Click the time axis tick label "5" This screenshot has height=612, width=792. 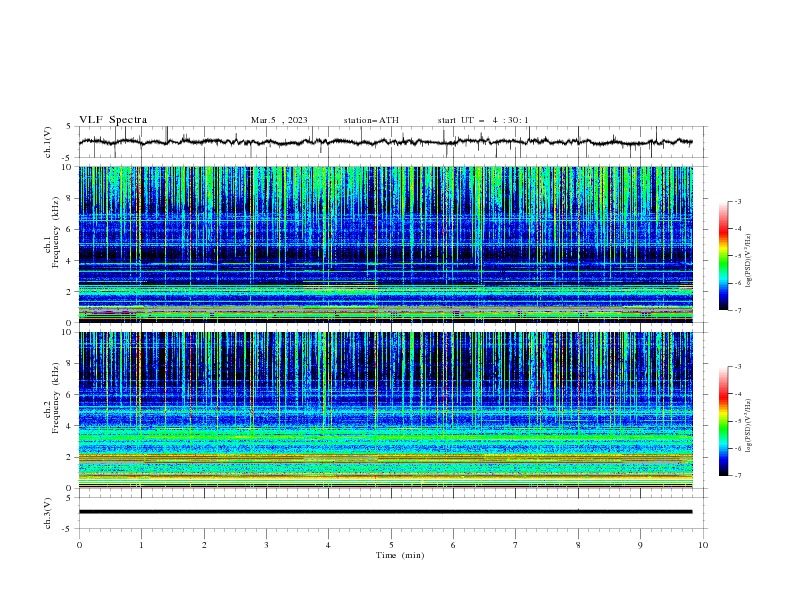point(391,545)
